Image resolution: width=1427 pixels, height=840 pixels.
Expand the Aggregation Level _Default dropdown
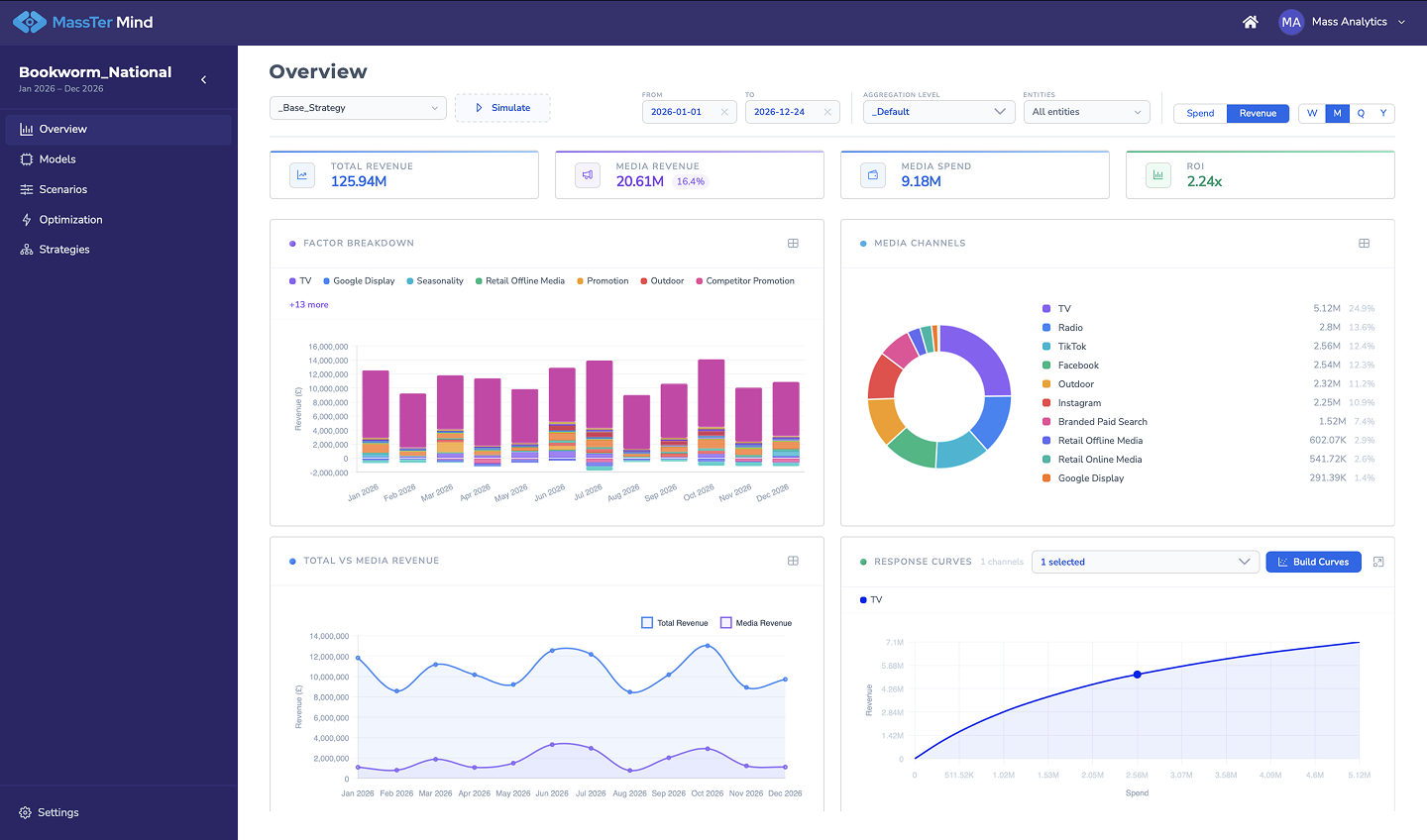click(938, 112)
